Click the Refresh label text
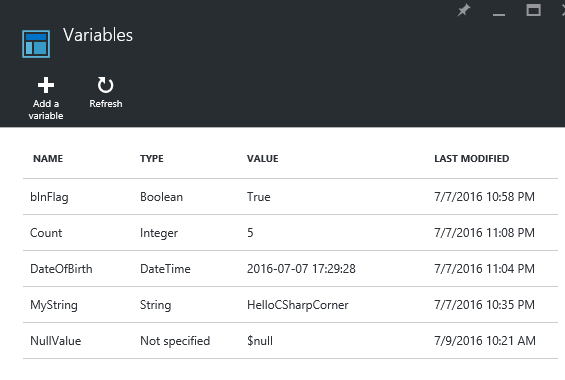Viewport: 565px width, 380px height. click(106, 104)
